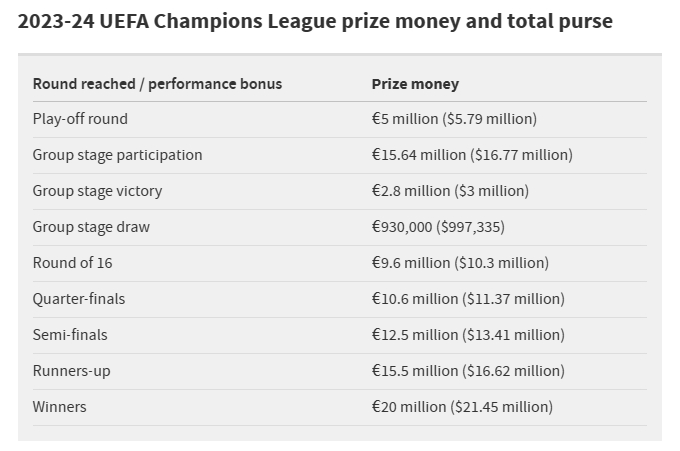Select the "Runners-up" row label
The image size is (680, 451).
pyautogui.click(x=71, y=371)
